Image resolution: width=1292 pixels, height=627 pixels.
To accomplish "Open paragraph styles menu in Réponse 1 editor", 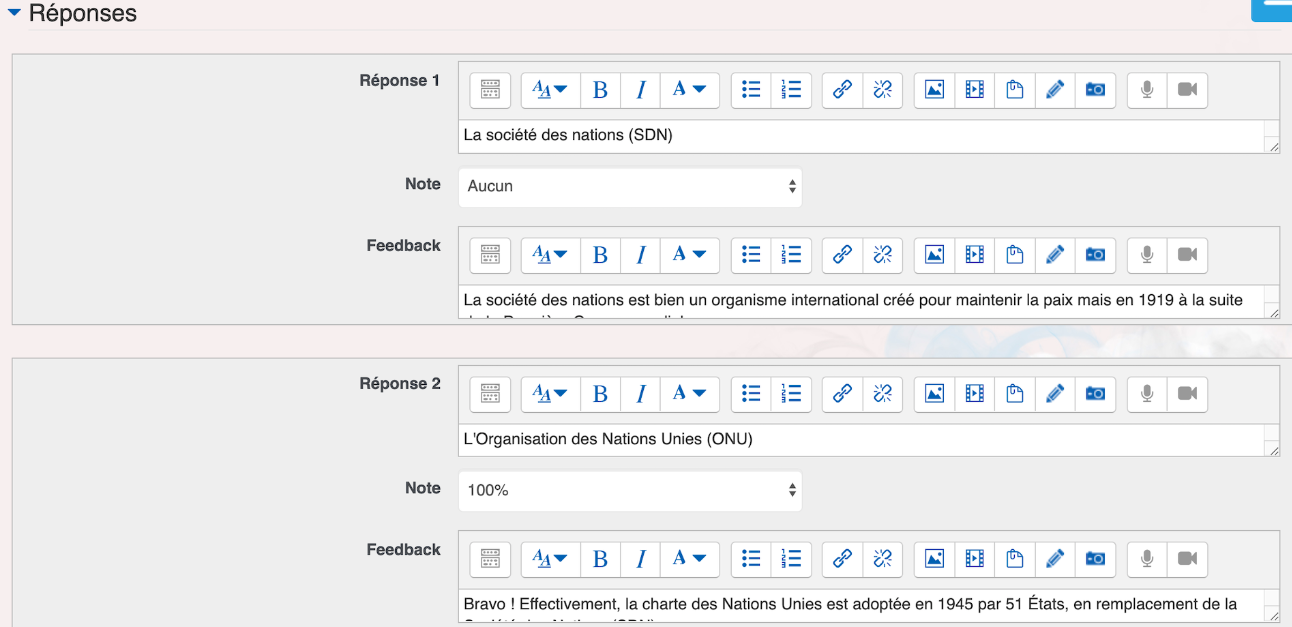I will (550, 90).
